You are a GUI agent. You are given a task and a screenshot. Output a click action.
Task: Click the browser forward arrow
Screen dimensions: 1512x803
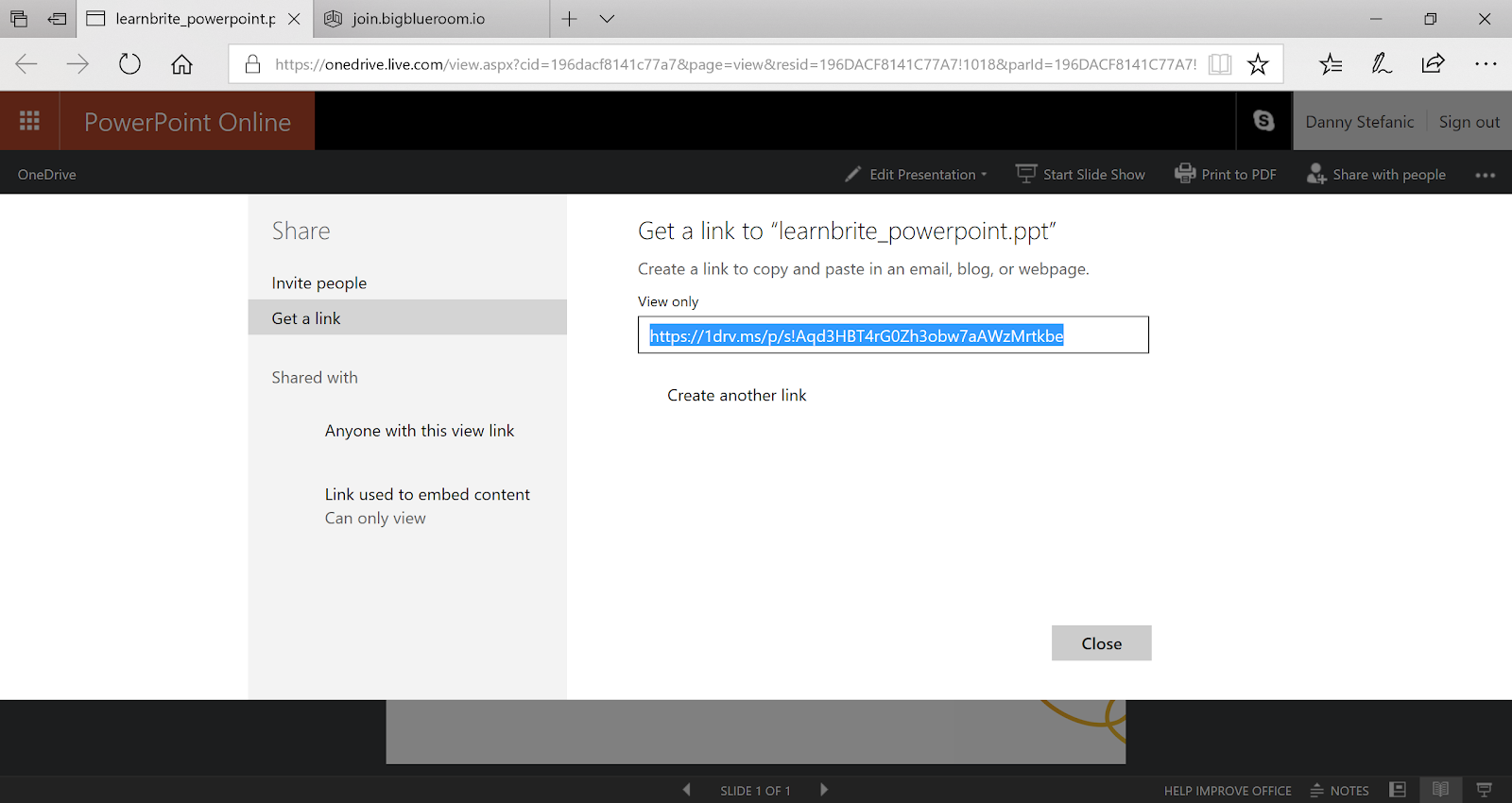(x=77, y=64)
